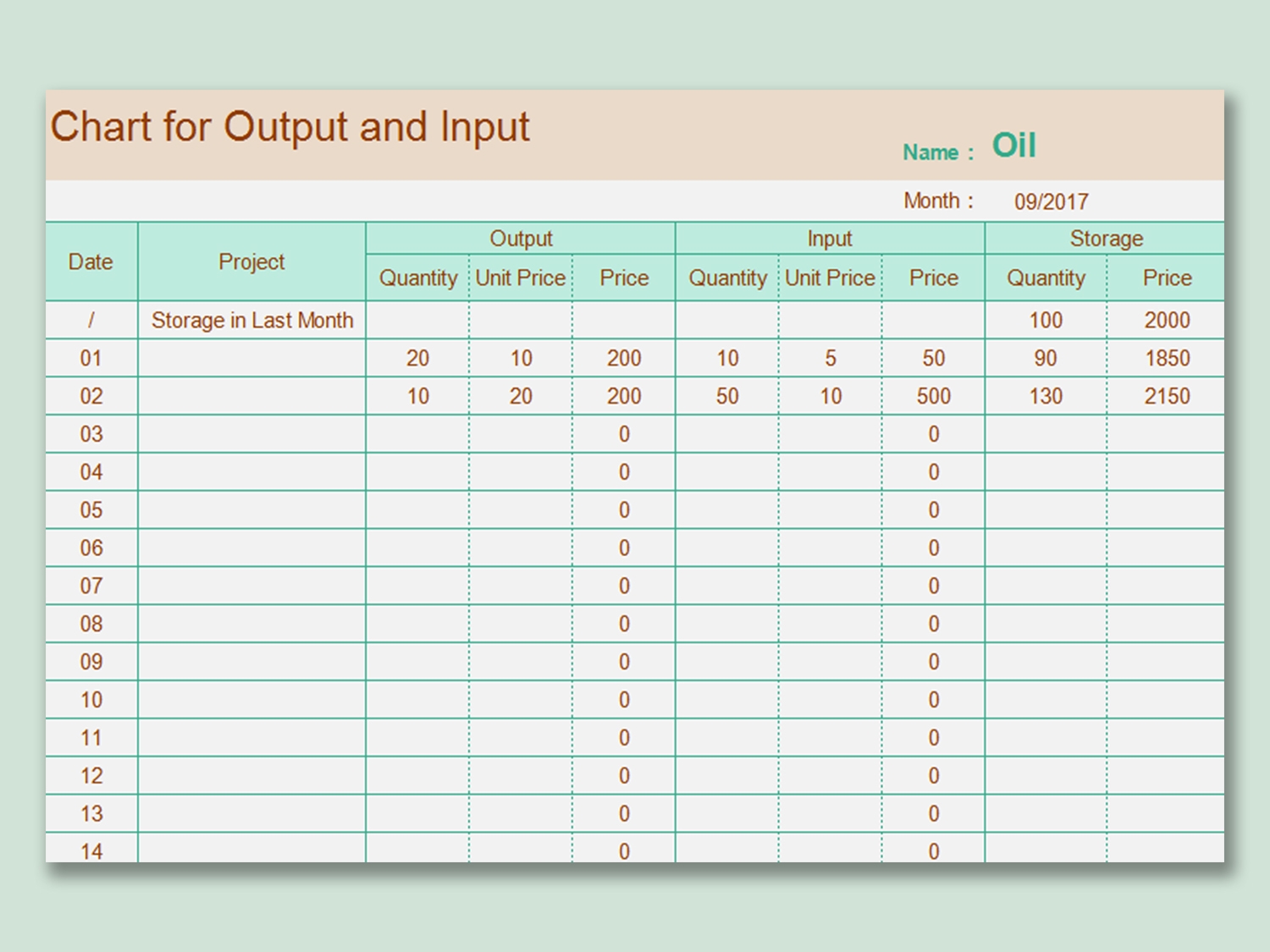This screenshot has height=952, width=1270.
Task: Click the storage quantity 130 on date 02
Action: pos(1046,396)
